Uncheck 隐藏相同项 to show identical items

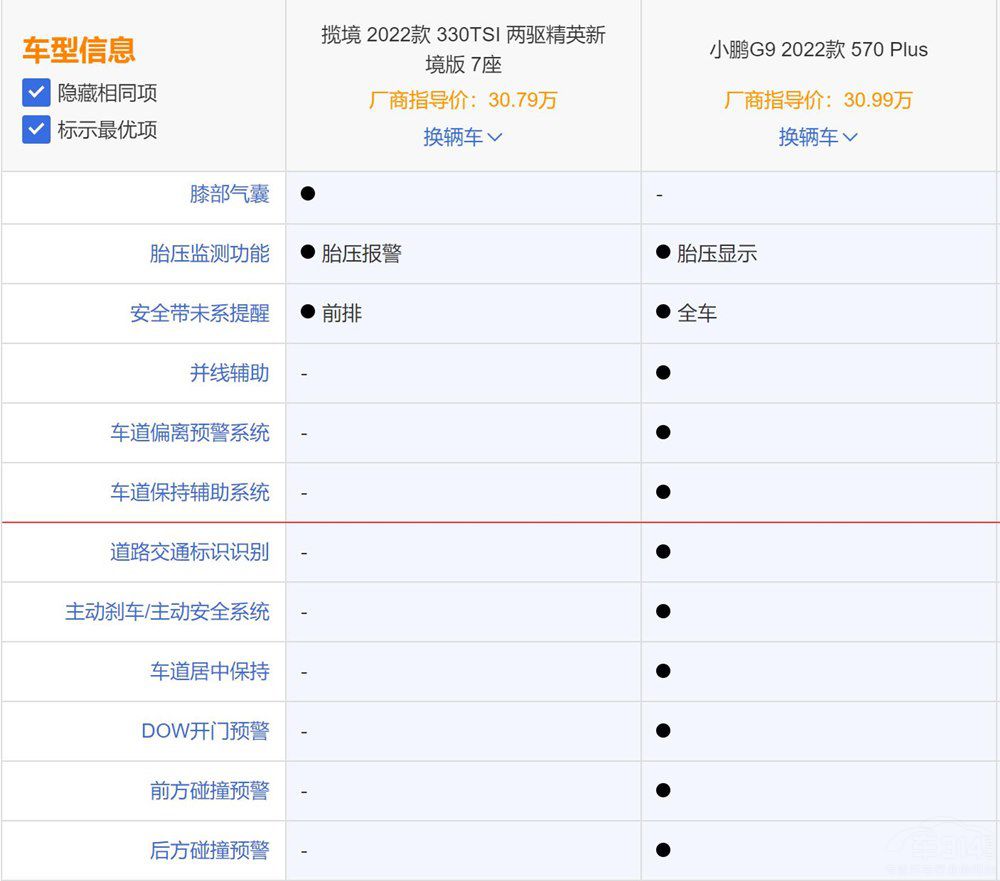(x=36, y=93)
